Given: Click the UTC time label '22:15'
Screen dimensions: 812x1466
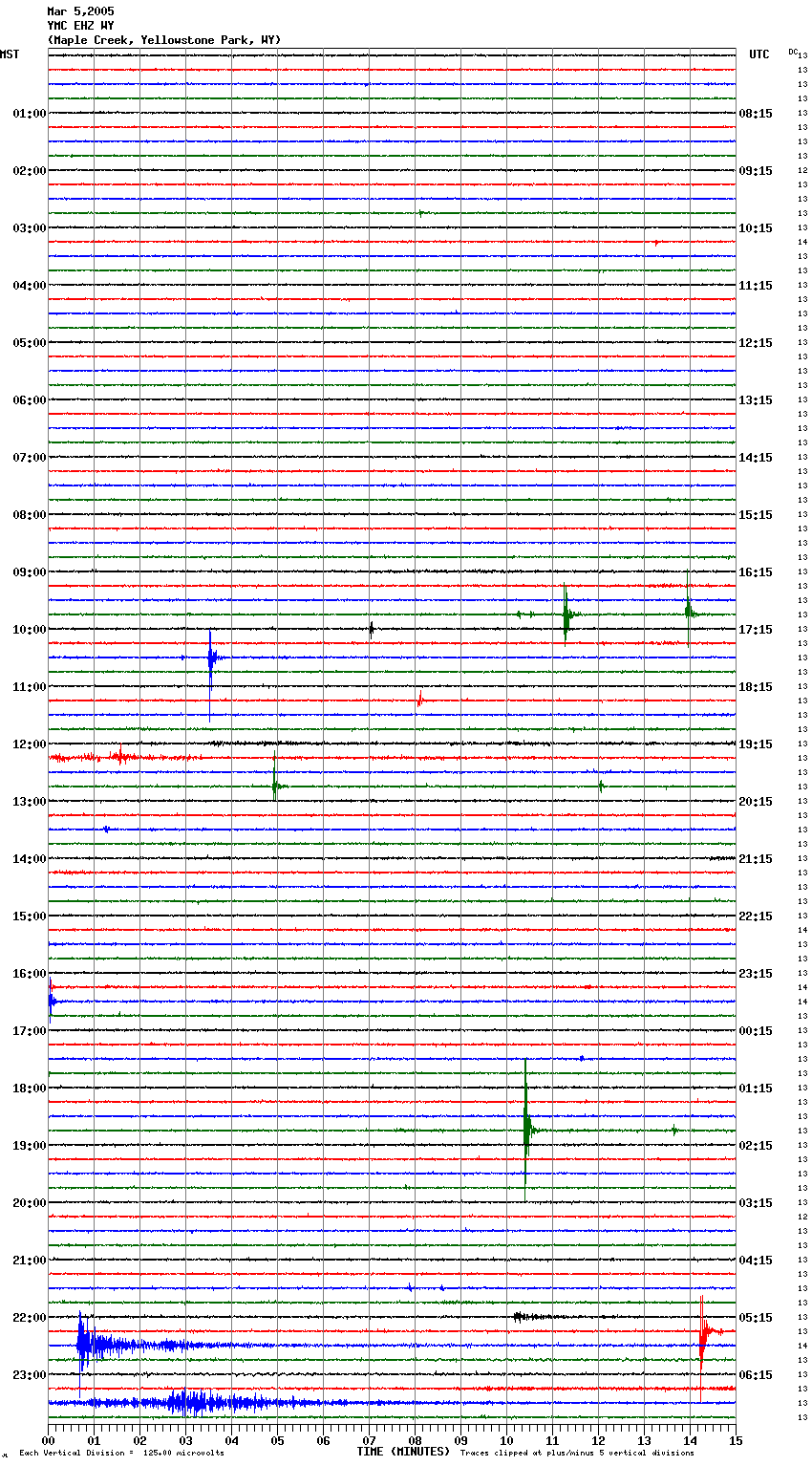Looking at the screenshot, I should click(x=756, y=916).
